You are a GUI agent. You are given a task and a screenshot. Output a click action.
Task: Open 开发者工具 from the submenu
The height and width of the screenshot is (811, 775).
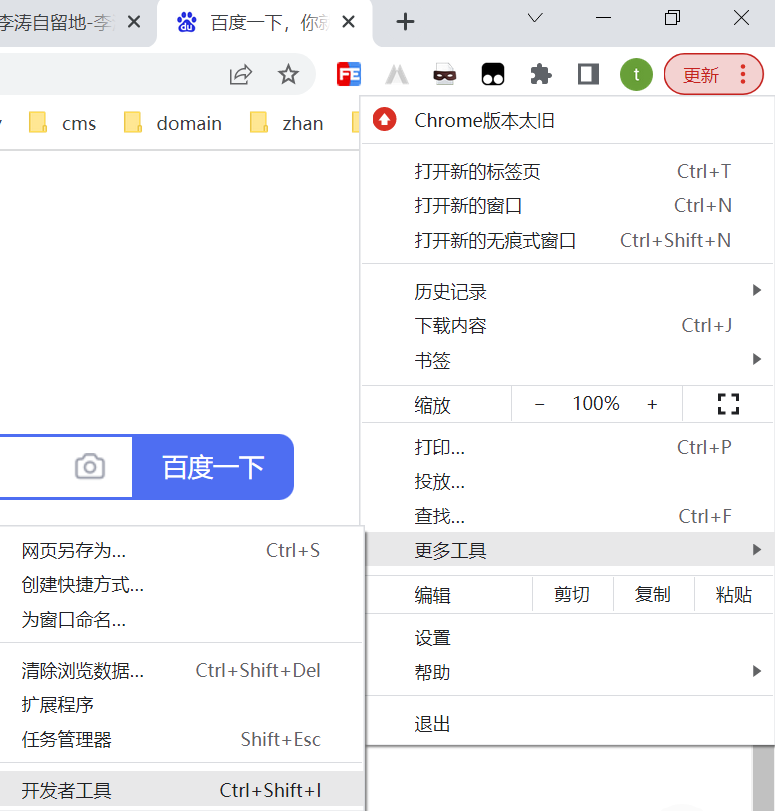click(x=181, y=790)
